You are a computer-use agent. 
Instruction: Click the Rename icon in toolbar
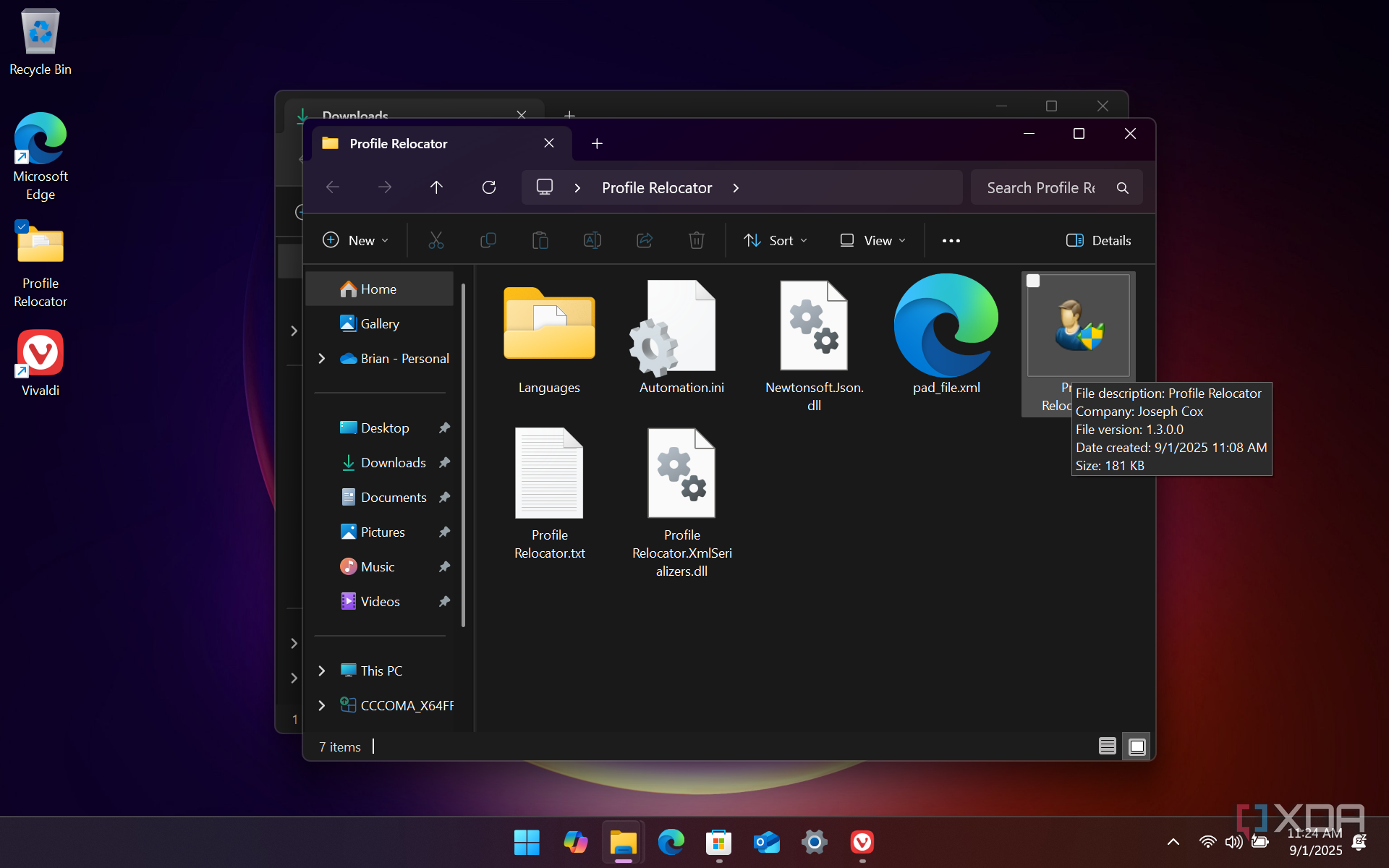point(592,240)
